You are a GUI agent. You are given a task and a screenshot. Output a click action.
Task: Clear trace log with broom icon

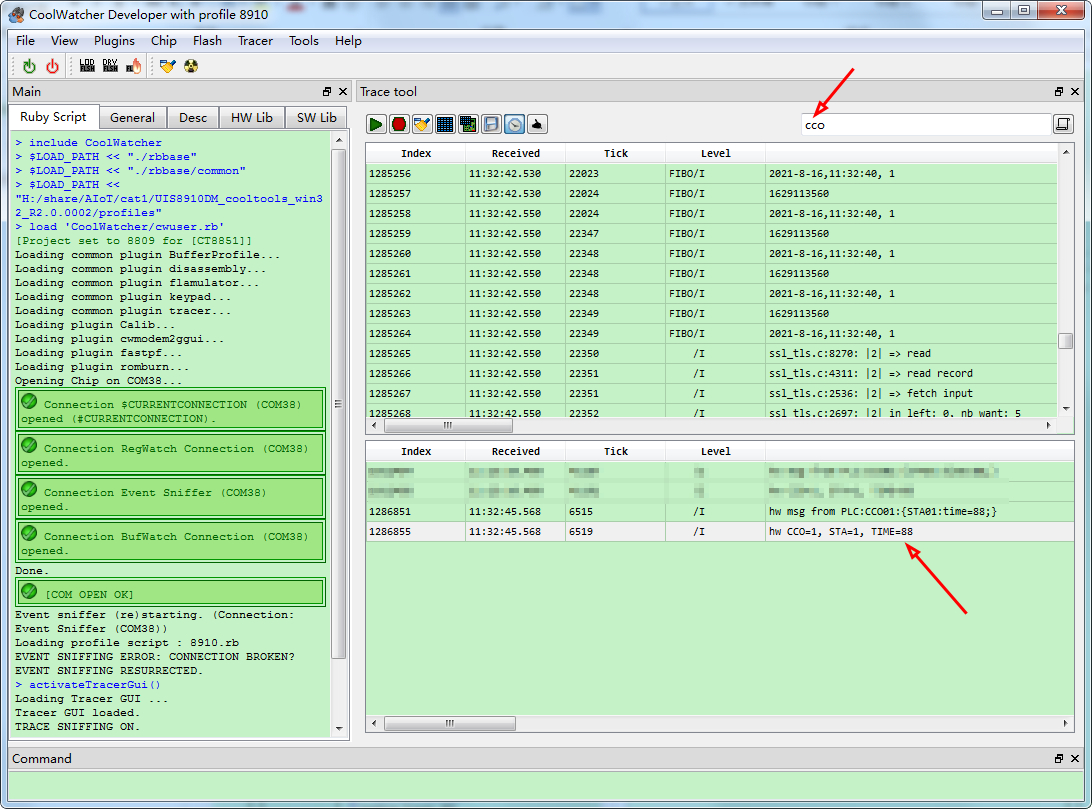[x=422, y=124]
